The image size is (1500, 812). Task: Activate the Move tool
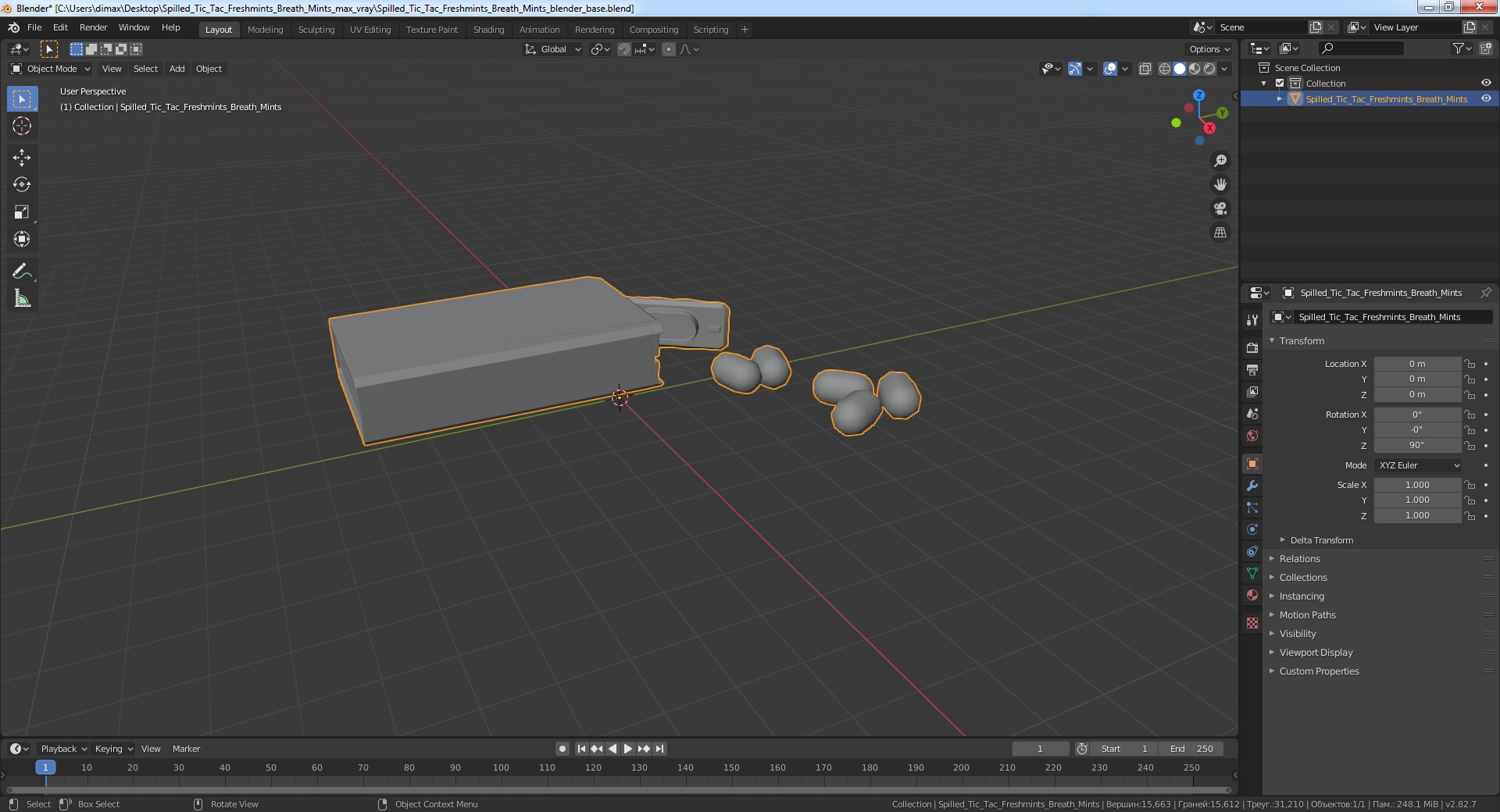[x=22, y=158]
